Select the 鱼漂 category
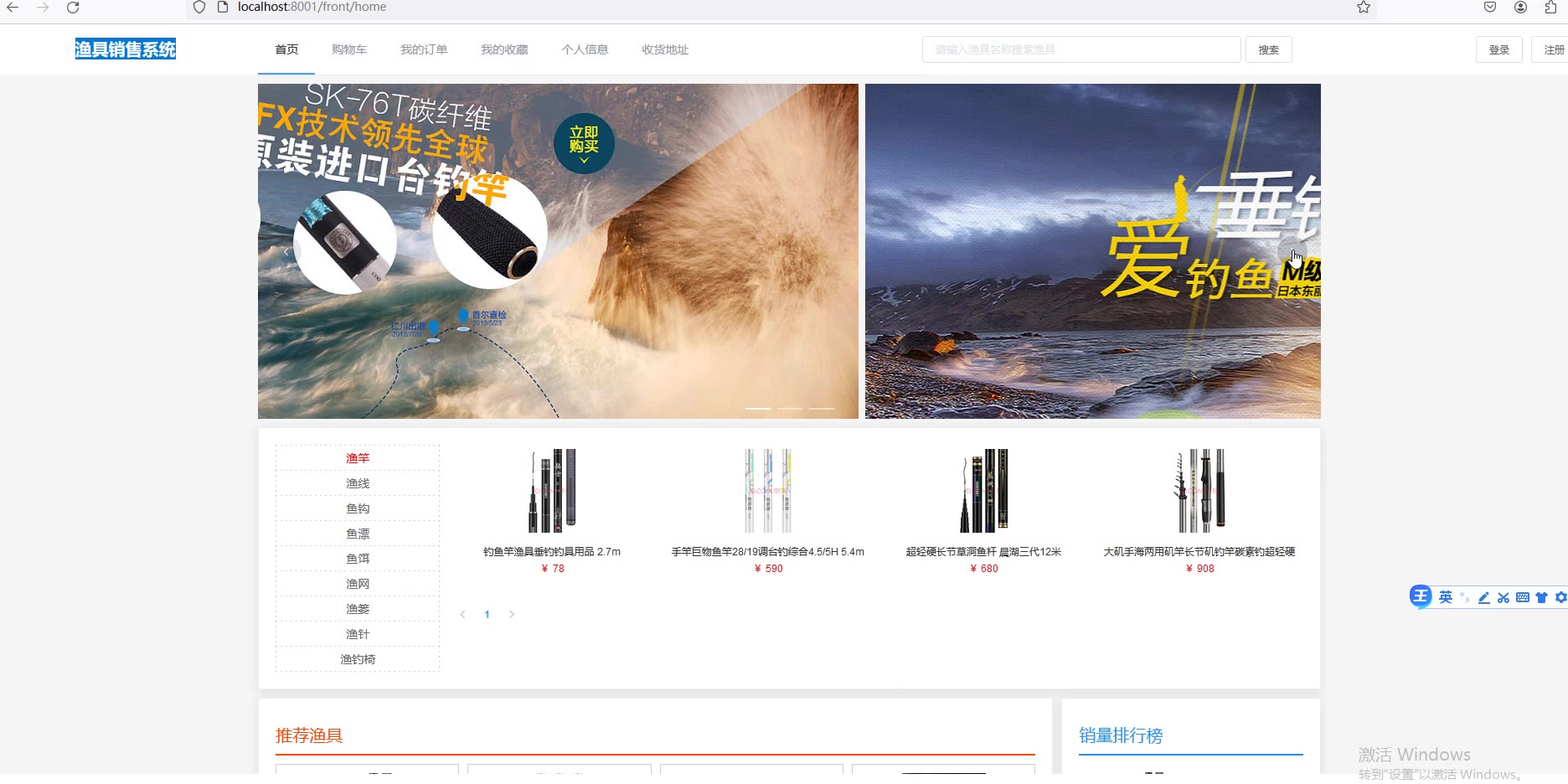The width and height of the screenshot is (1568, 784). 358,534
